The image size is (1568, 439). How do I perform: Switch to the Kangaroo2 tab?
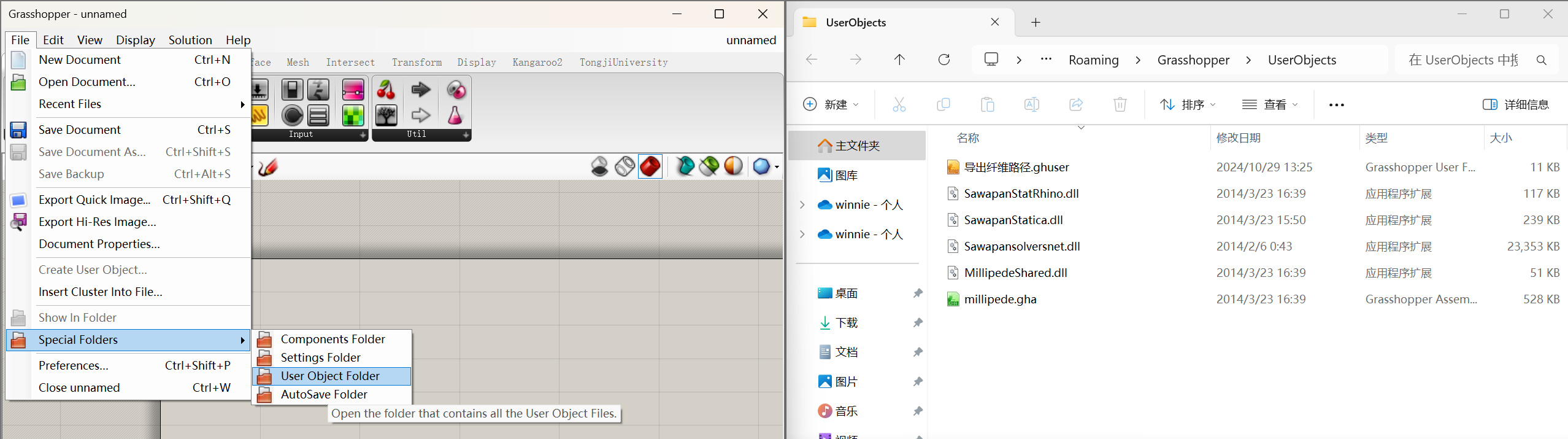coord(537,62)
